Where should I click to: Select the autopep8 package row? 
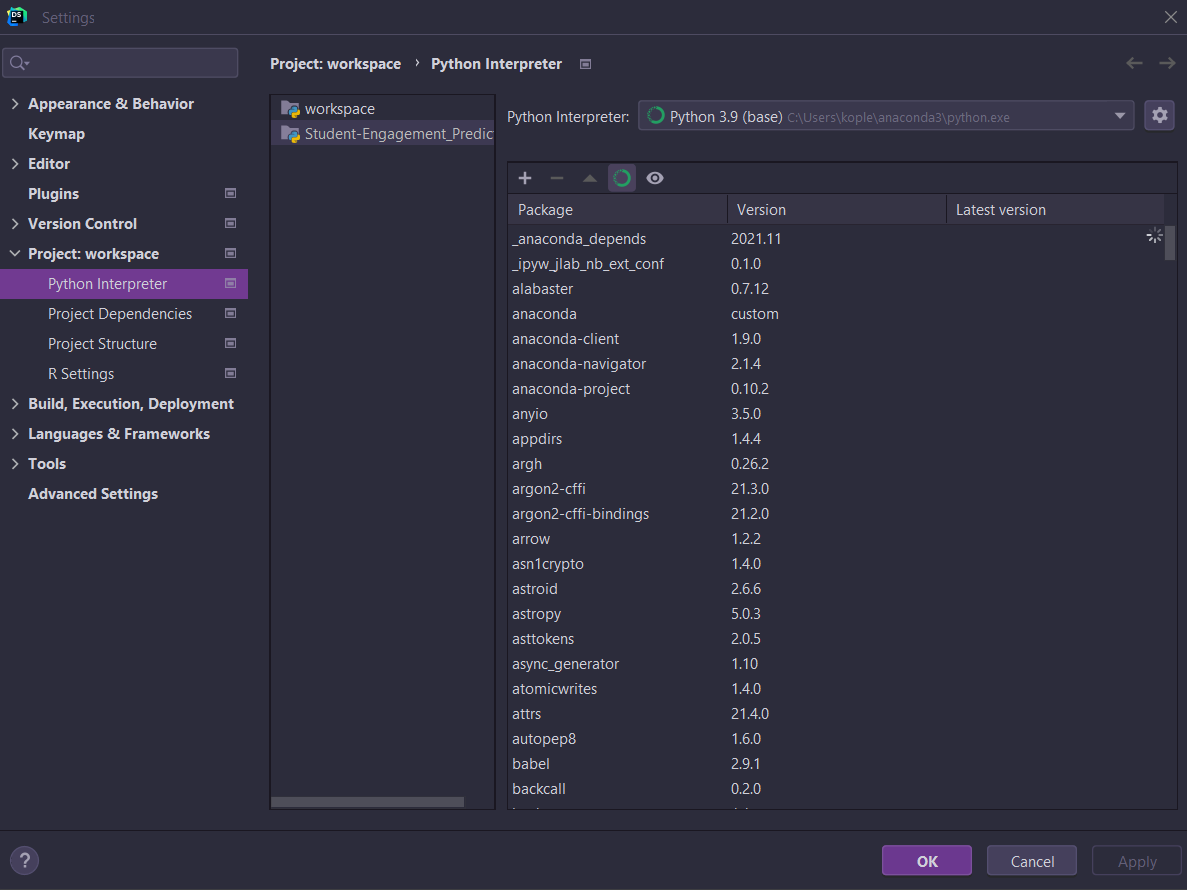(836, 738)
